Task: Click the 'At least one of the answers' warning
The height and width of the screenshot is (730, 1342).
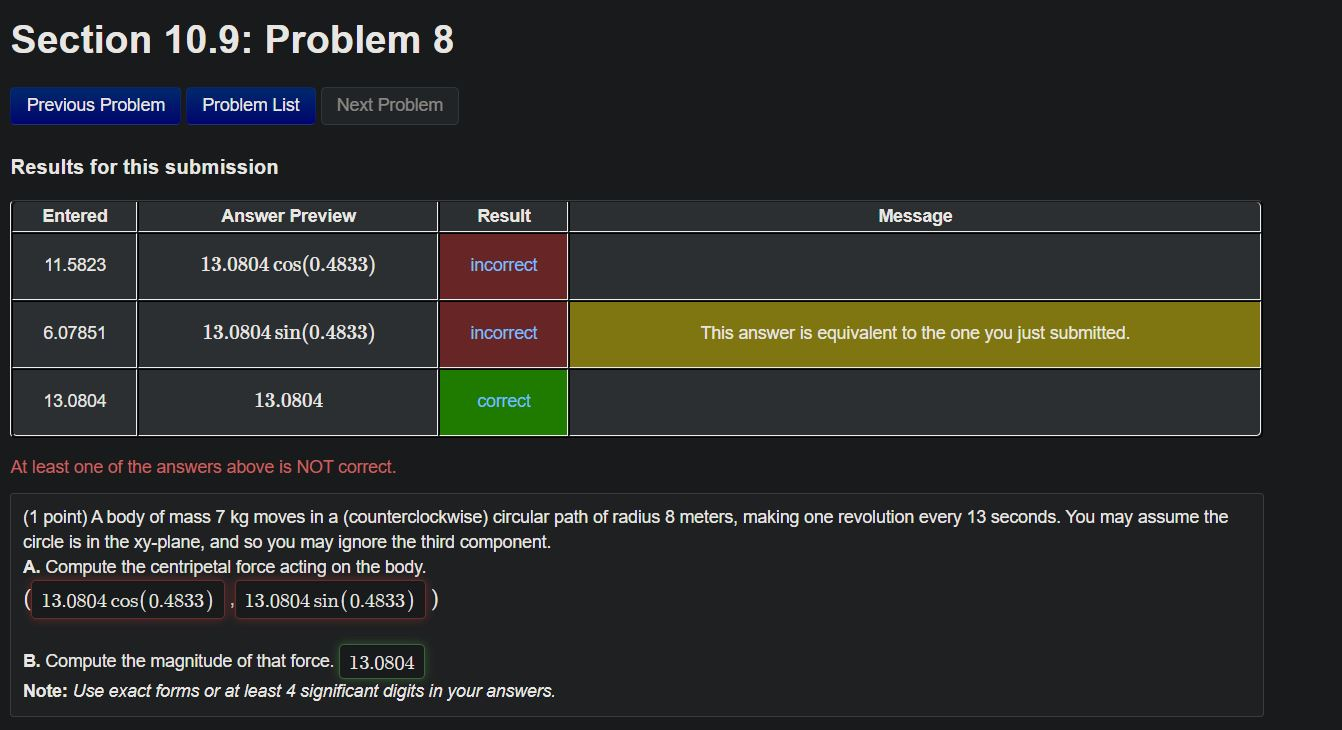Action: (x=203, y=467)
